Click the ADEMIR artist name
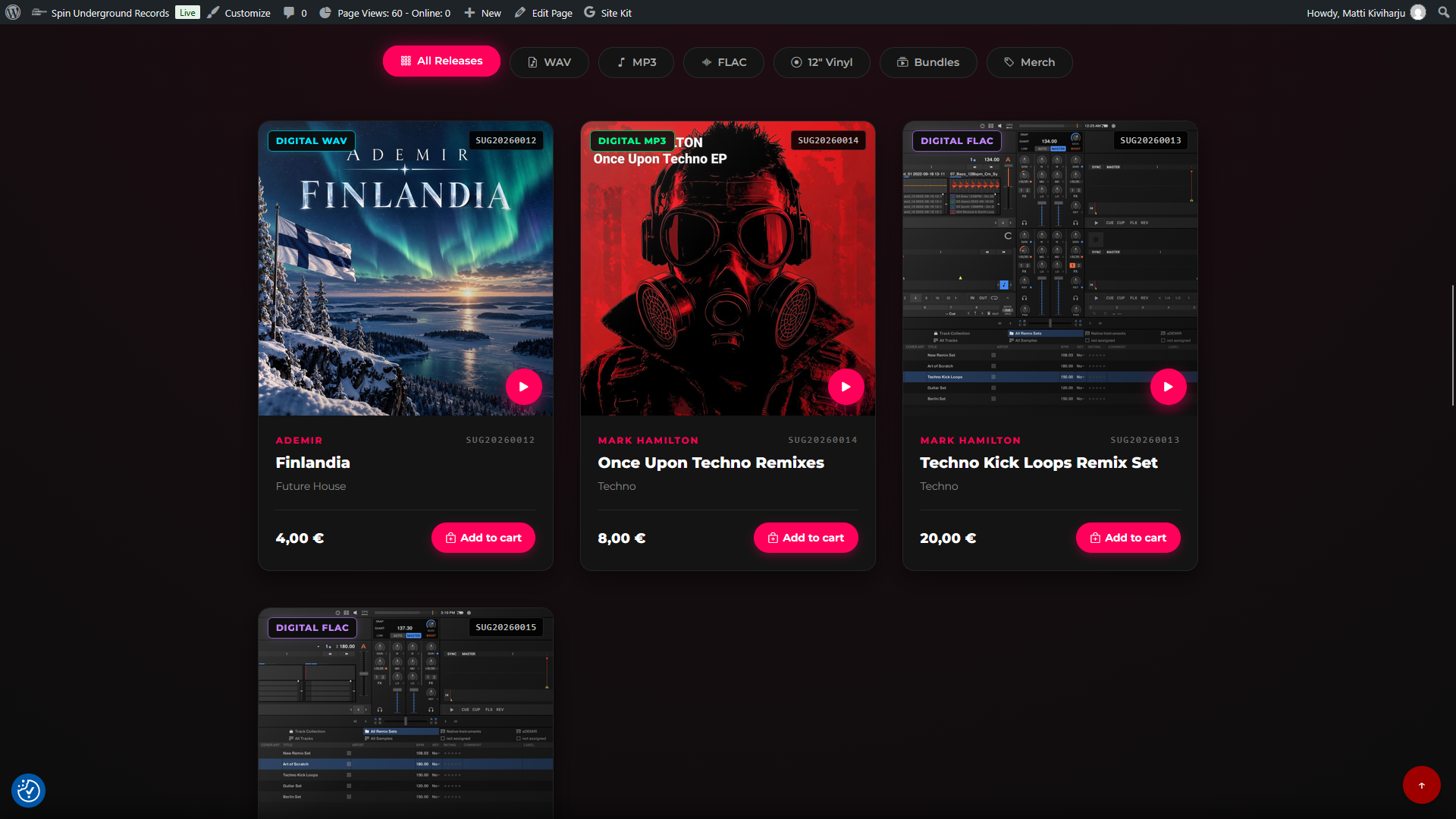The image size is (1456, 819). coord(299,440)
